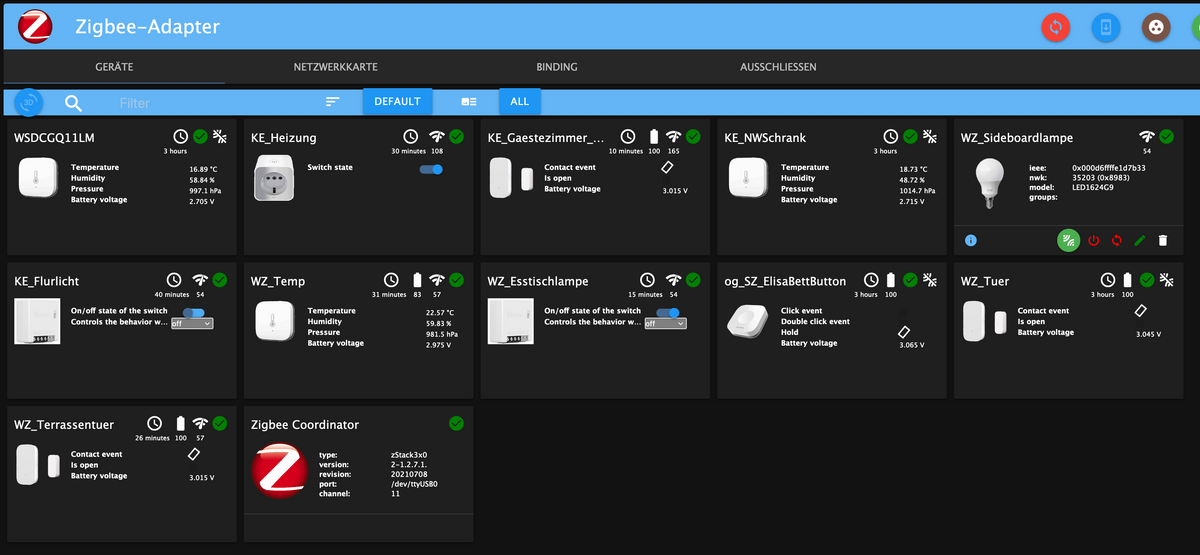Toggle KE_Flurlicht on/off switch

[194, 312]
